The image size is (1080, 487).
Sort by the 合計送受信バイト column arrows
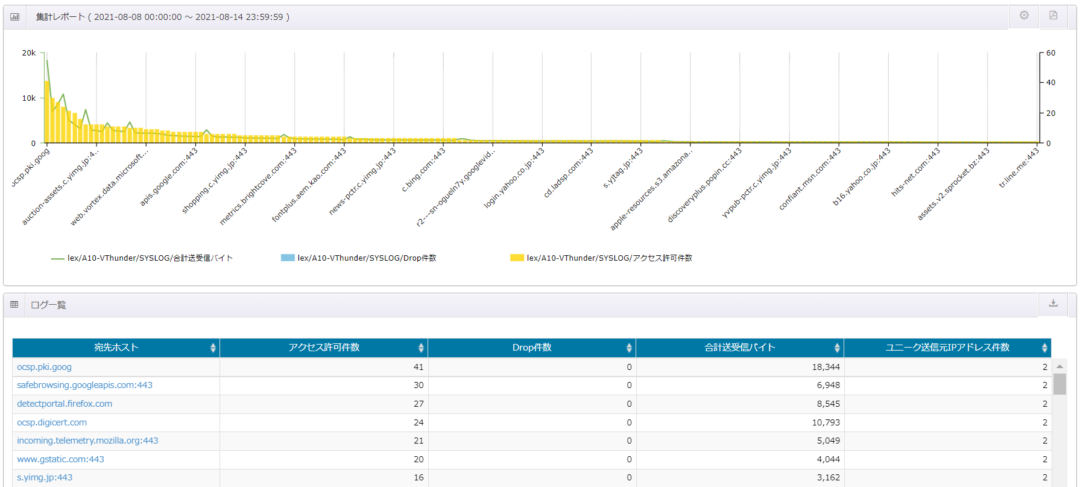coord(837,348)
